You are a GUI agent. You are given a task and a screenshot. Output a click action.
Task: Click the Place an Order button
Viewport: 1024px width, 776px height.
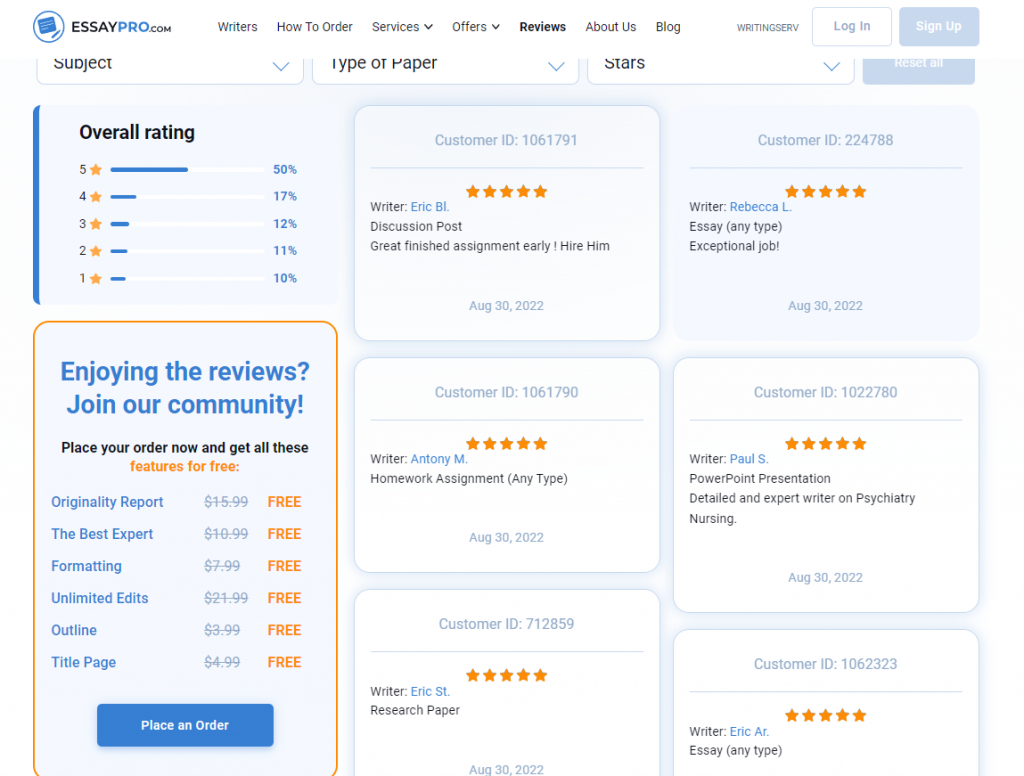pos(185,725)
